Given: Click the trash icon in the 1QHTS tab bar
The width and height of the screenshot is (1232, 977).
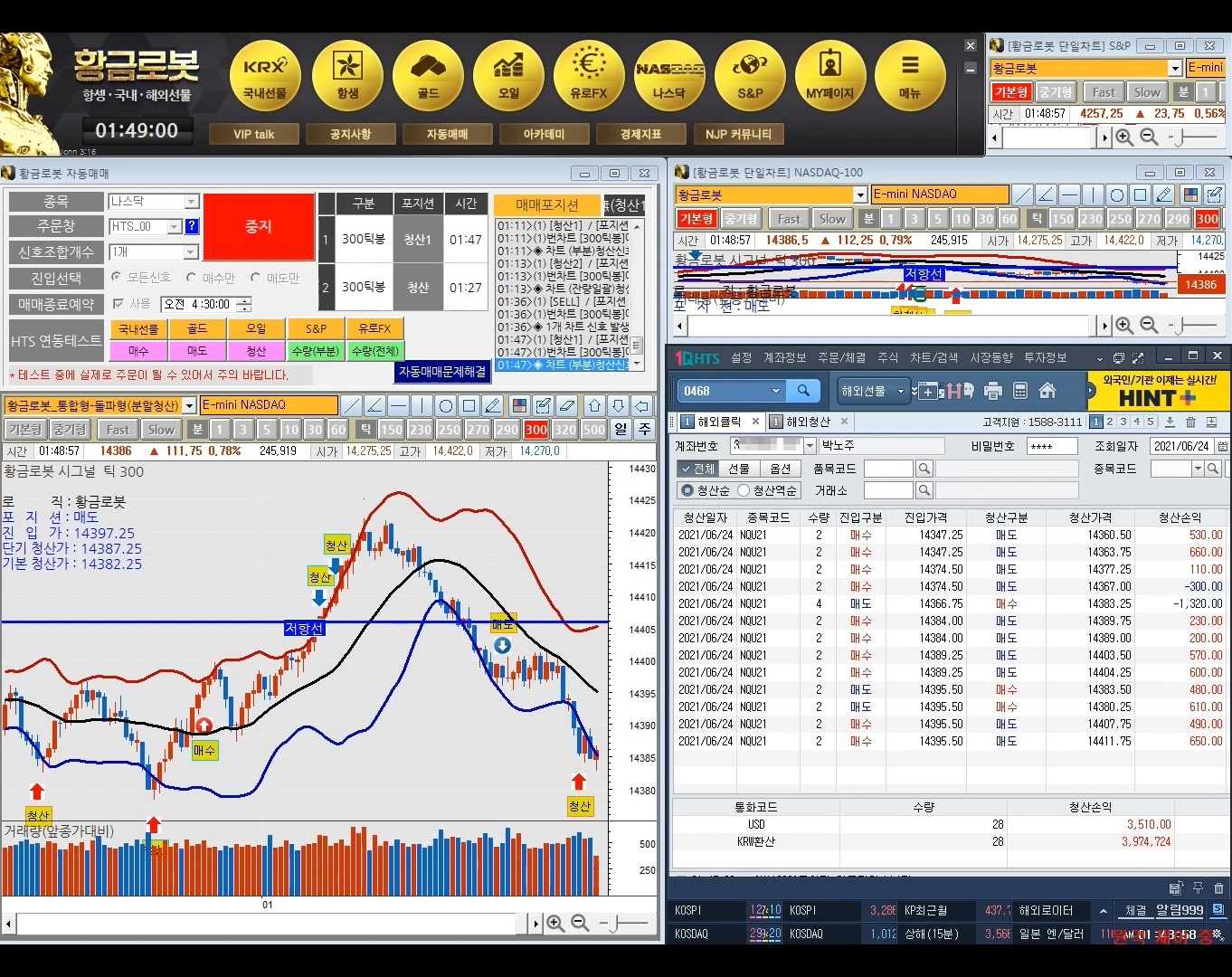Looking at the screenshot, I should (x=1190, y=422).
